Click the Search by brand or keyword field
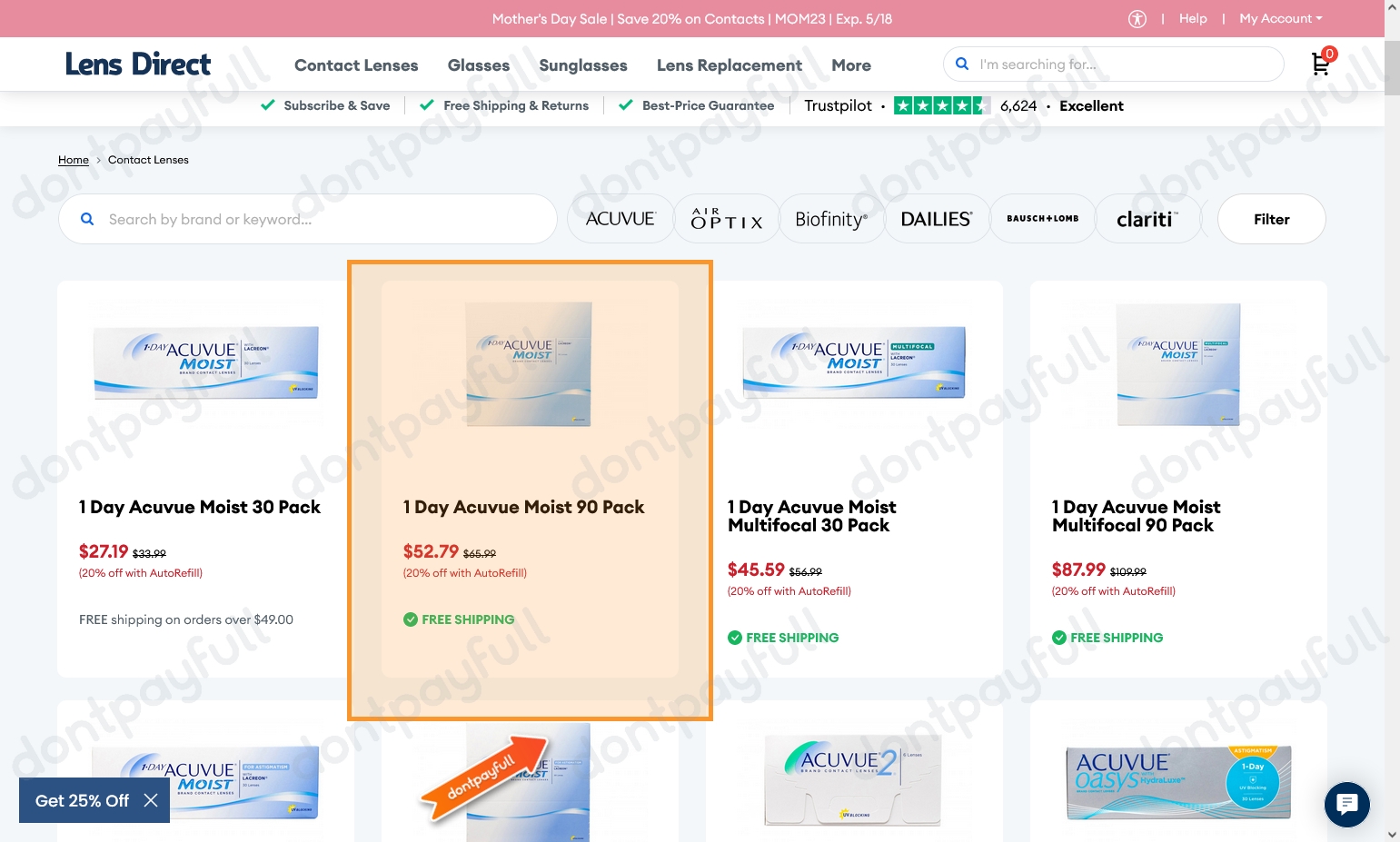Viewport: 1400px width, 842px height. pyautogui.click(x=308, y=219)
